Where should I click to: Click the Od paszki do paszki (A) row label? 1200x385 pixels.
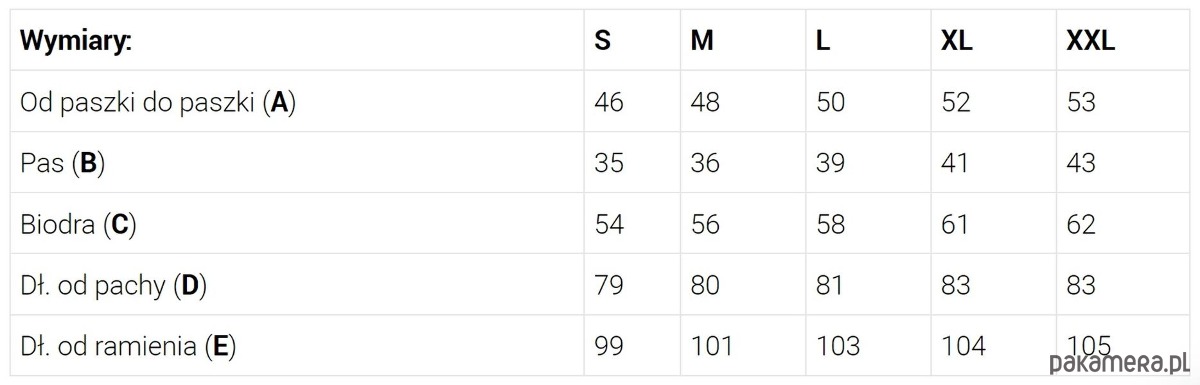click(x=158, y=102)
